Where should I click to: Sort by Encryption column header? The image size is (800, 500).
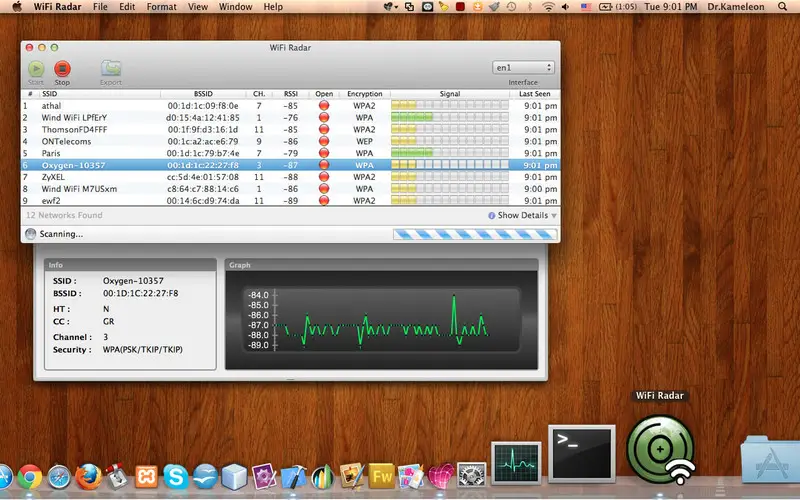[x=364, y=94]
